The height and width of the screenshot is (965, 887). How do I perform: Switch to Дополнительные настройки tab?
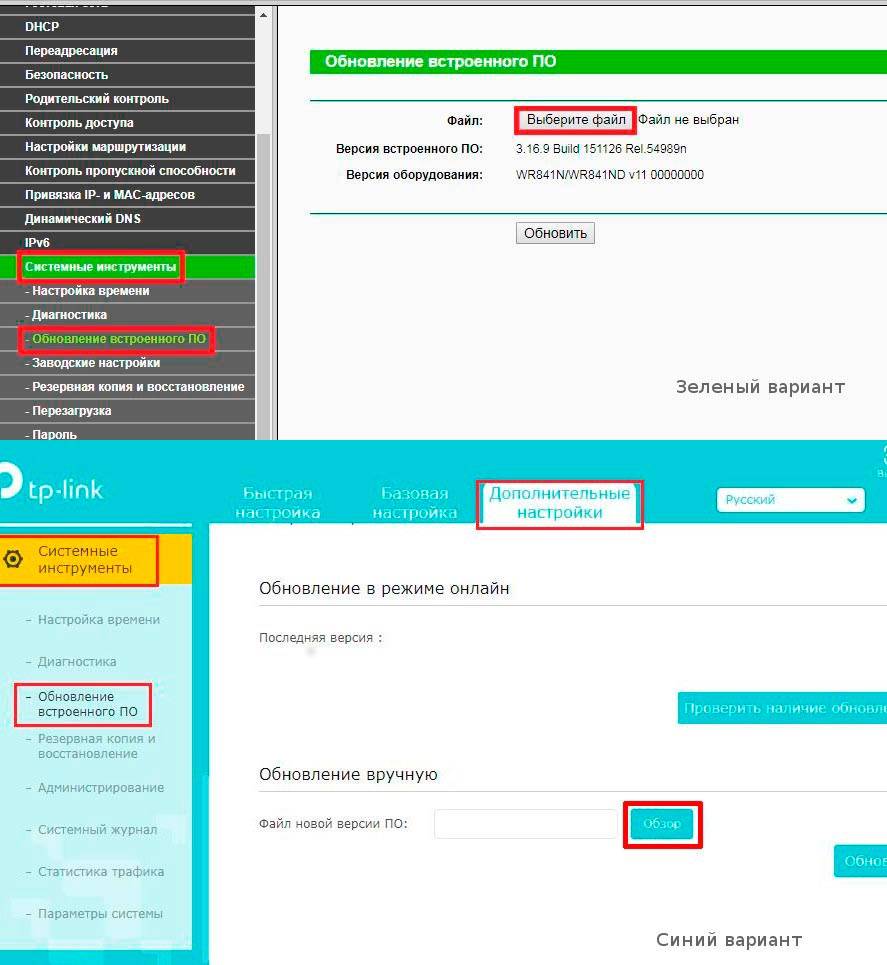click(560, 503)
